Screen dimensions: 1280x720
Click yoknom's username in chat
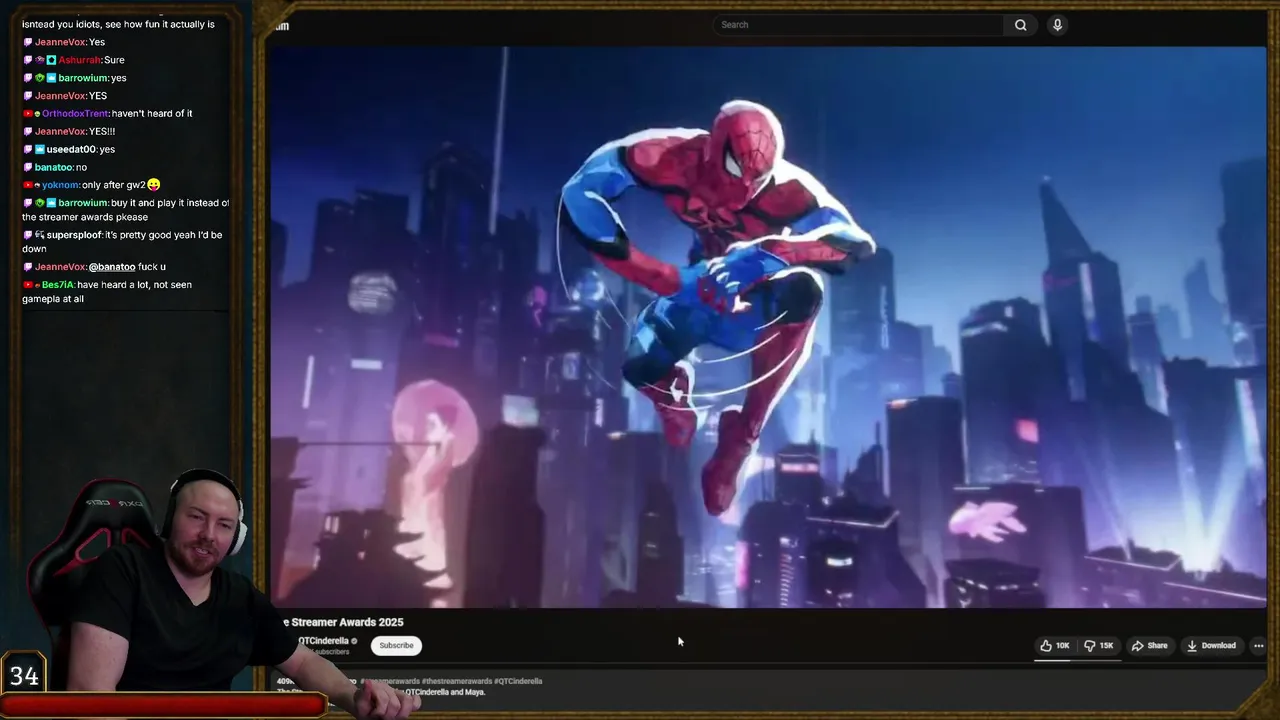click(60, 185)
